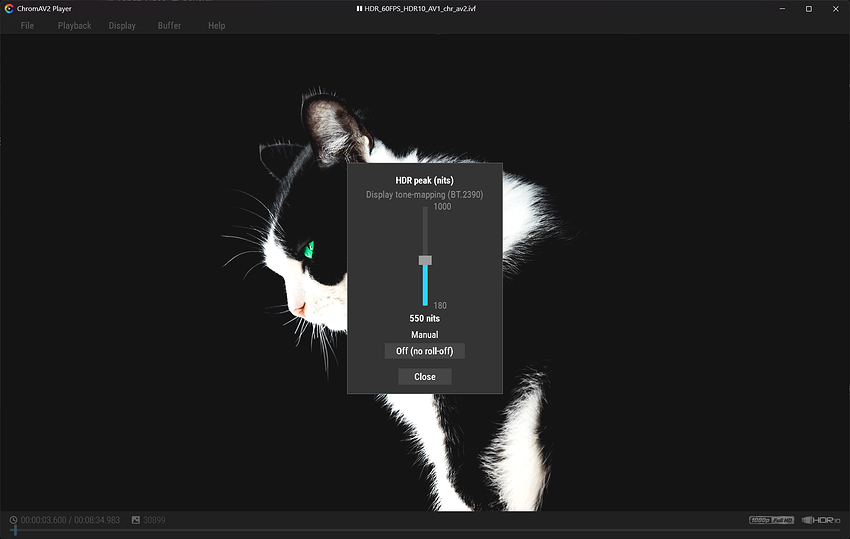Click the elapsed time readout 00:00:03.600

43,520
